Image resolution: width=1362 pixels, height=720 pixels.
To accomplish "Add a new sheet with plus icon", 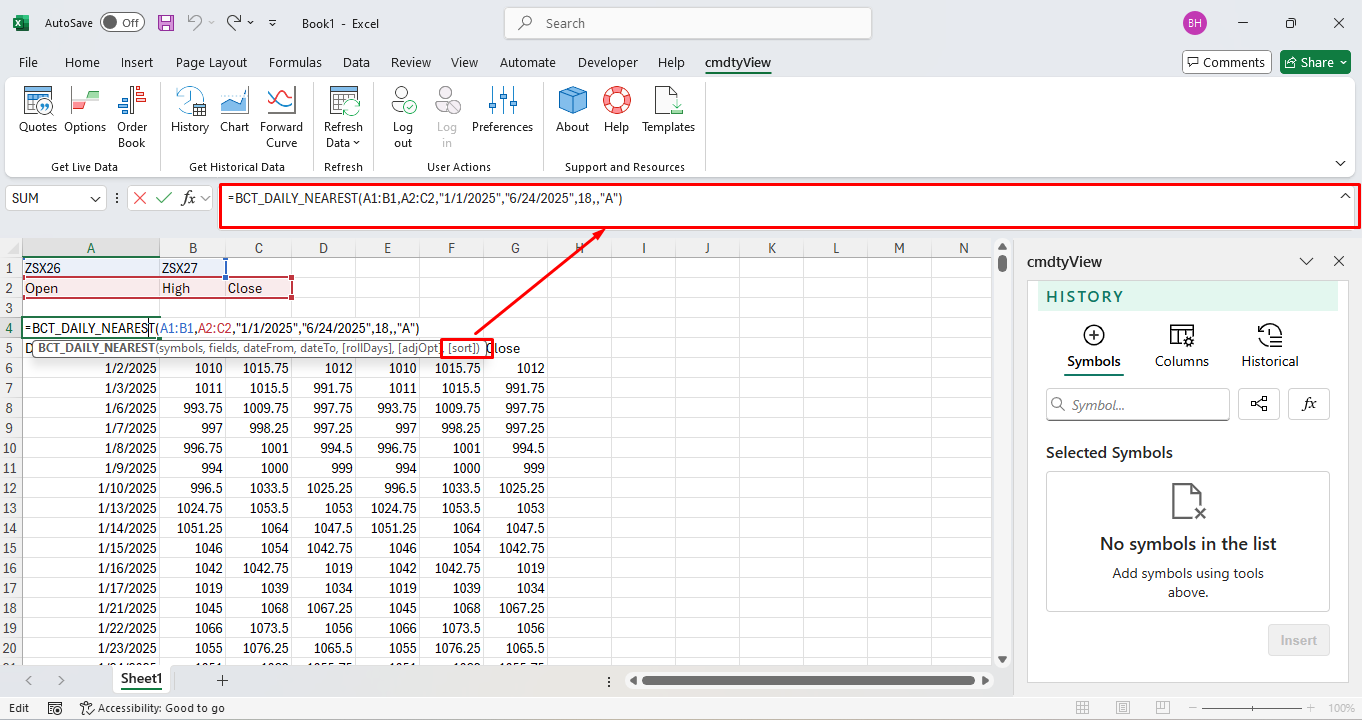I will [x=222, y=680].
